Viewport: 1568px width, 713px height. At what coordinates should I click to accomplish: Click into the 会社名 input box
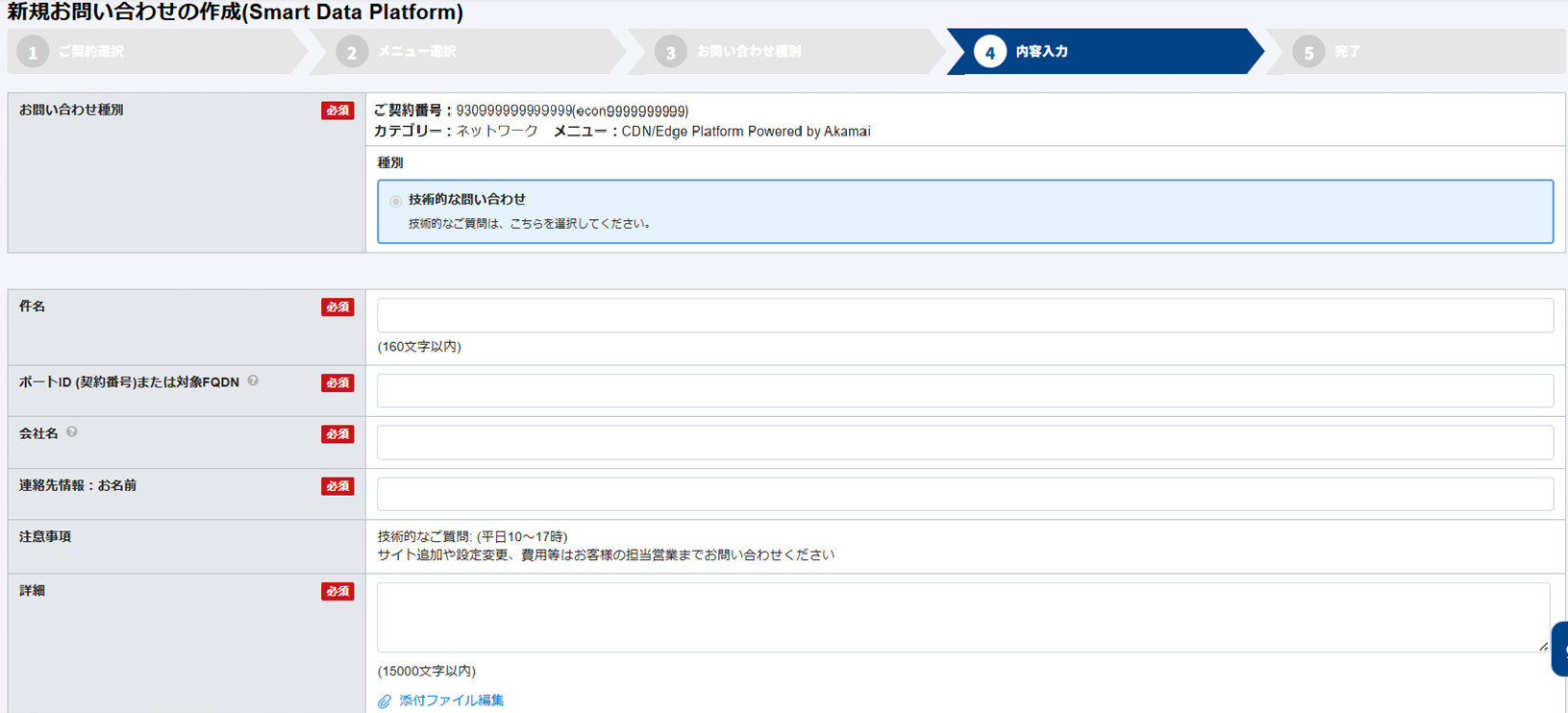tap(964, 443)
